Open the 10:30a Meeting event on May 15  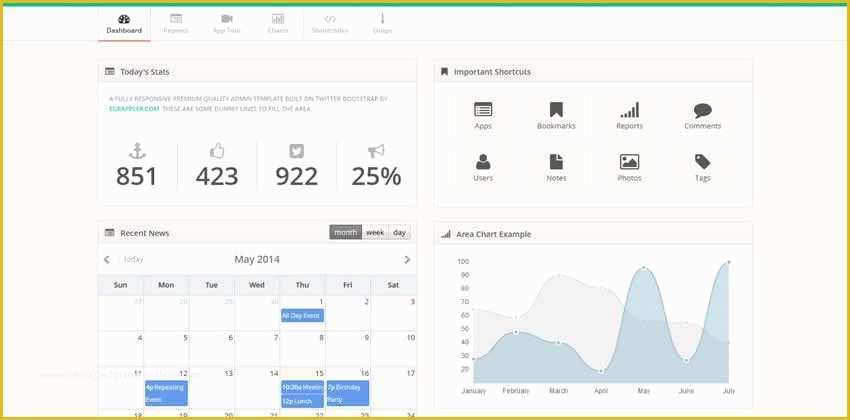tap(302, 387)
